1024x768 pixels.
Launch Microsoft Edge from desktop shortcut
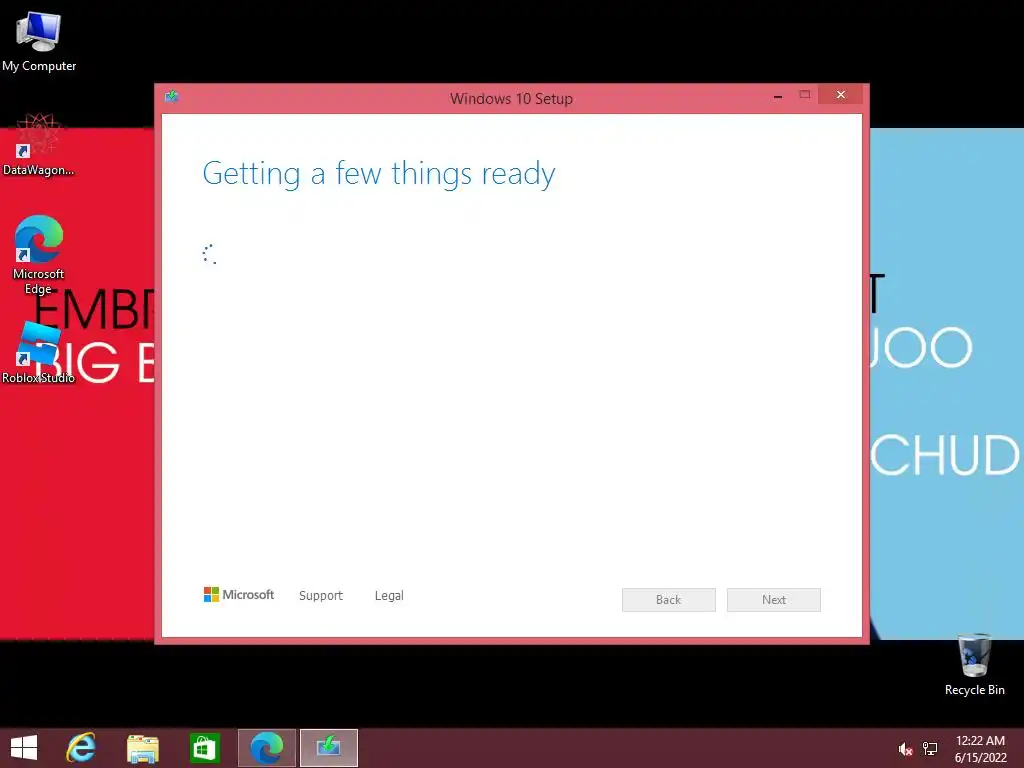(x=39, y=255)
